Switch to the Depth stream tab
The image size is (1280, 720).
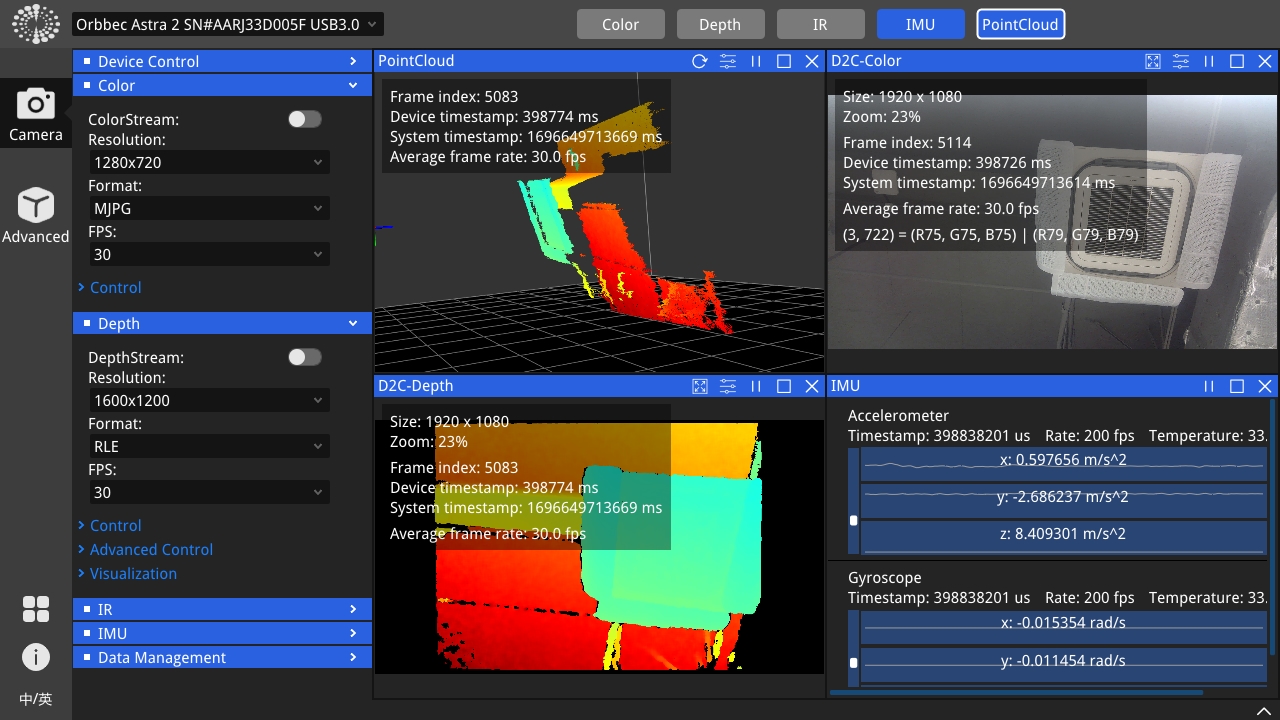[720, 25]
